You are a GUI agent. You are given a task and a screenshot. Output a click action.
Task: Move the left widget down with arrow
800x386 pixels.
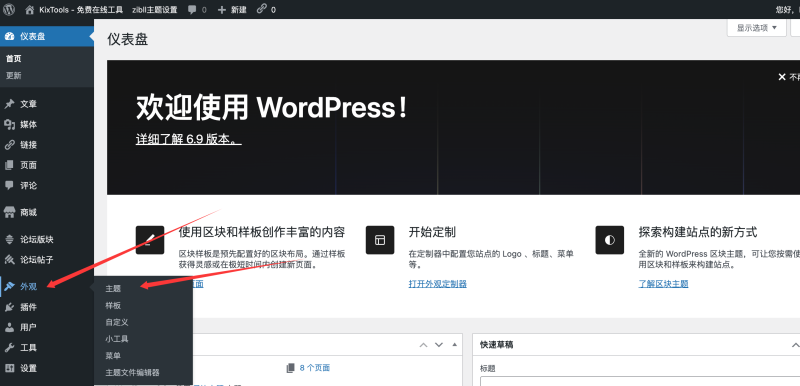[439, 345]
